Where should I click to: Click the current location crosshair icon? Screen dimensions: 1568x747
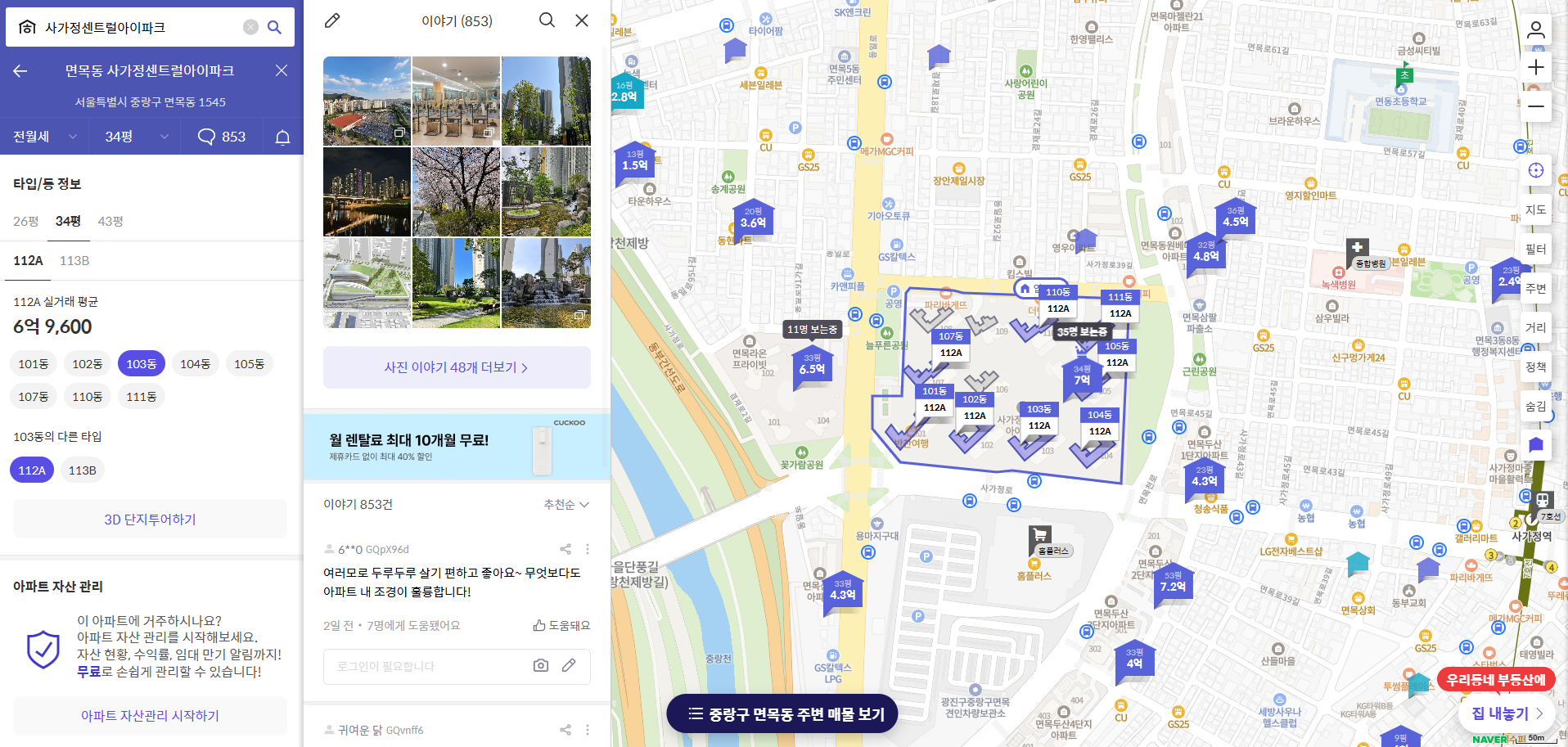[x=1536, y=170]
